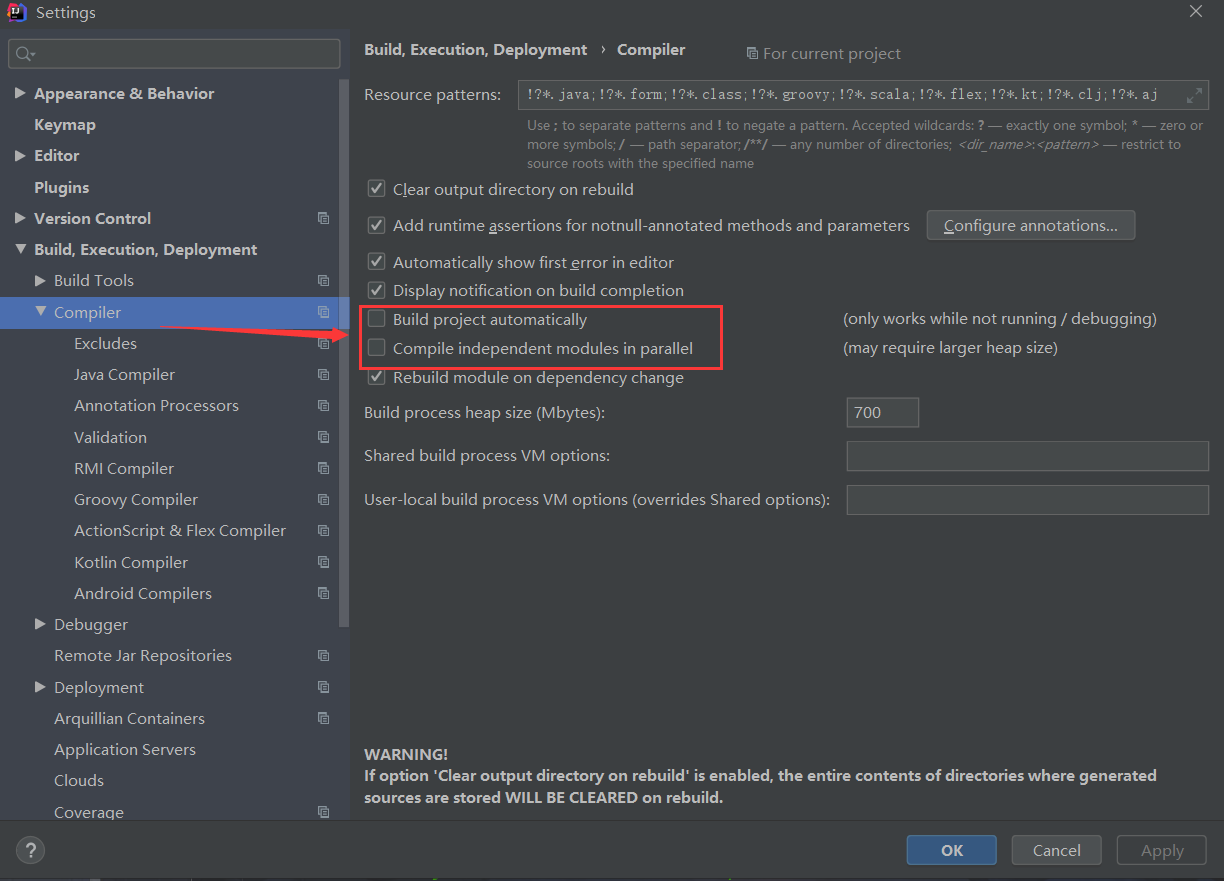Open Arquillian Containers settings page
The width and height of the screenshot is (1224, 881).
click(x=129, y=718)
